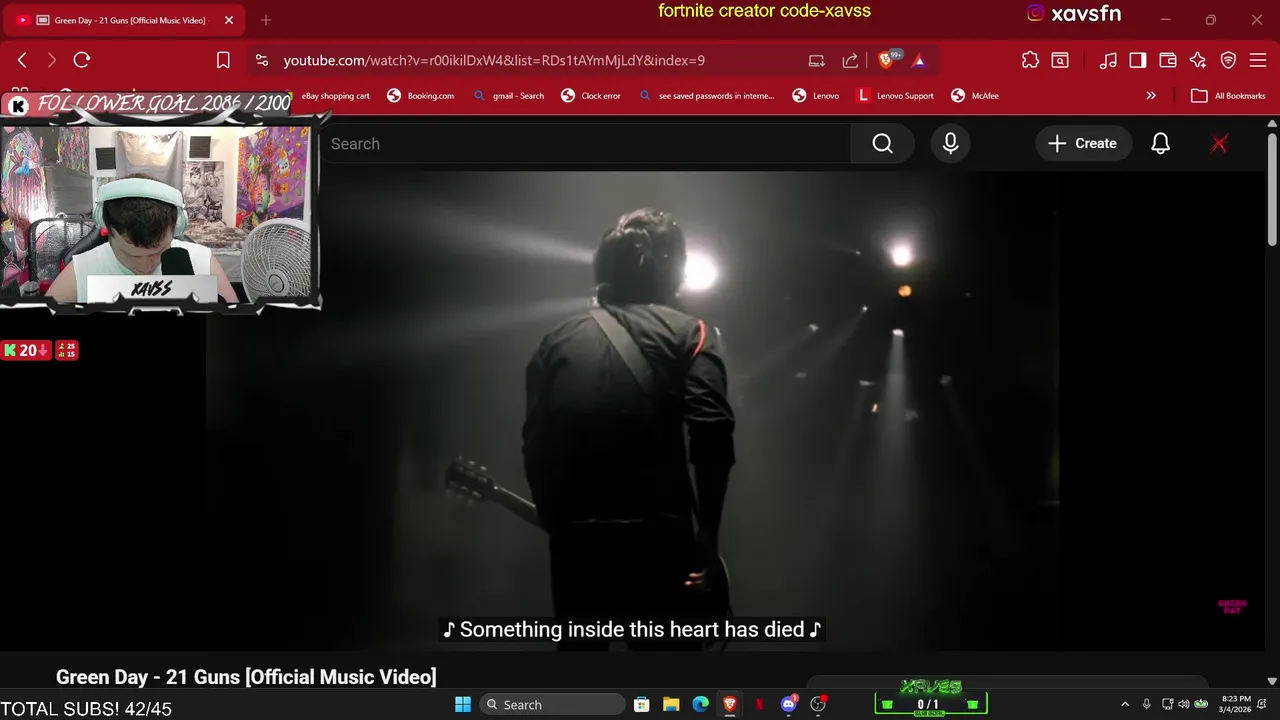1280x720 pixels.
Task: Open Brave VPN shield icon
Action: [x=1229, y=60]
